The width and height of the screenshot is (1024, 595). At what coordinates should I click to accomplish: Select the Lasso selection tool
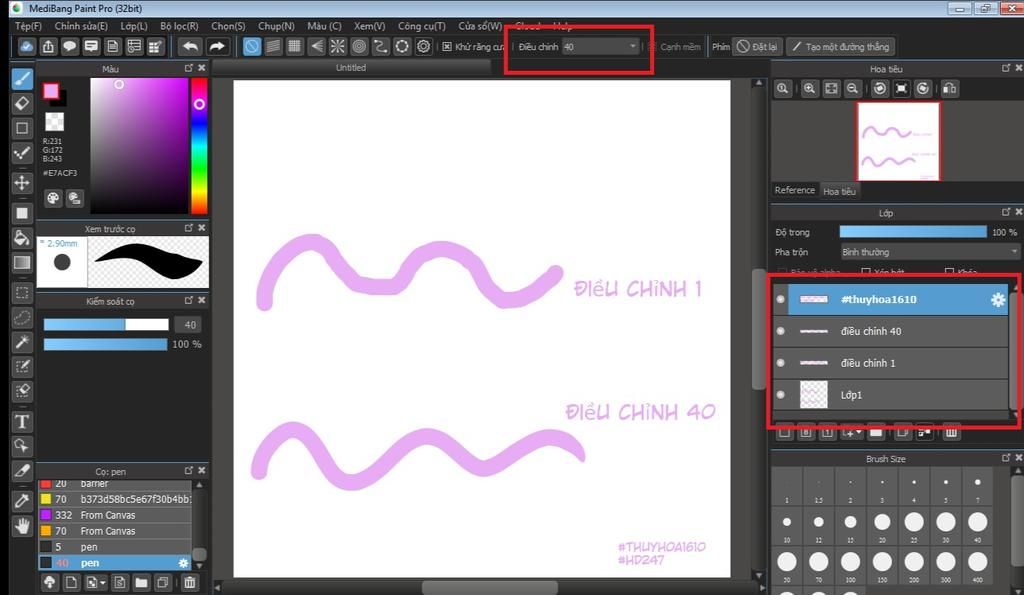click(x=22, y=317)
